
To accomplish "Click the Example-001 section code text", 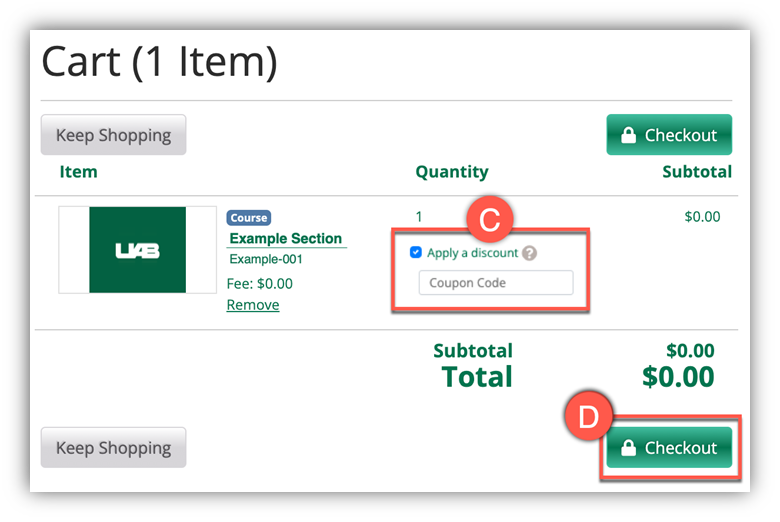I will pos(266,260).
